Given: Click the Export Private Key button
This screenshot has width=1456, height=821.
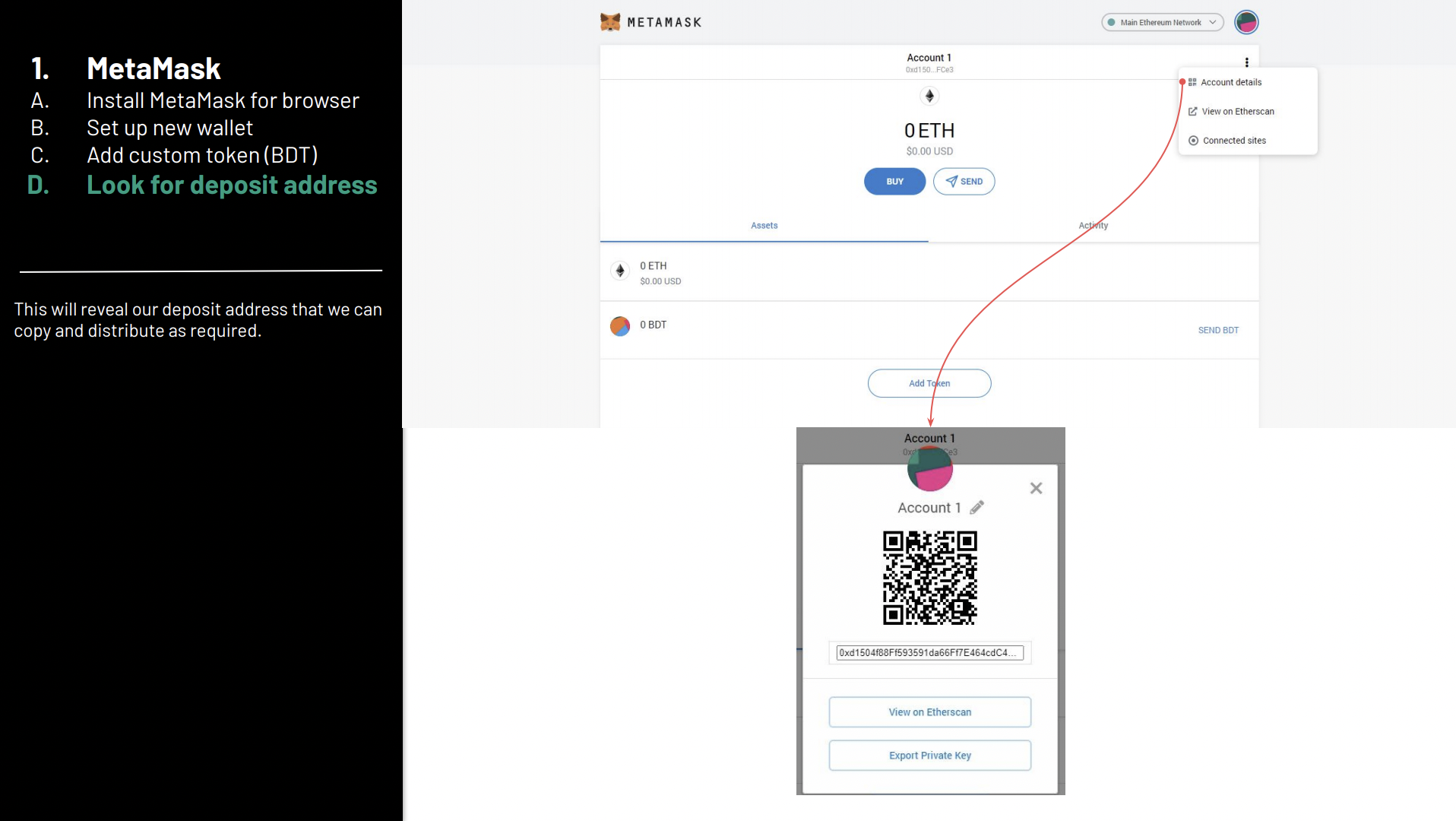Looking at the screenshot, I should click(x=929, y=756).
